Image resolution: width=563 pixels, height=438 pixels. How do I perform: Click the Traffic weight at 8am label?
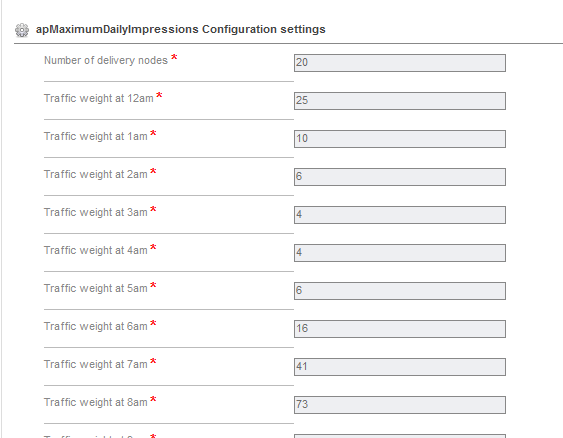[x=96, y=402]
